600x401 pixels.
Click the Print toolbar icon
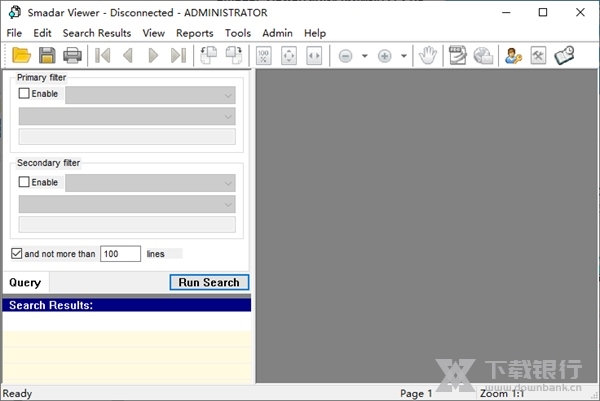coord(71,56)
